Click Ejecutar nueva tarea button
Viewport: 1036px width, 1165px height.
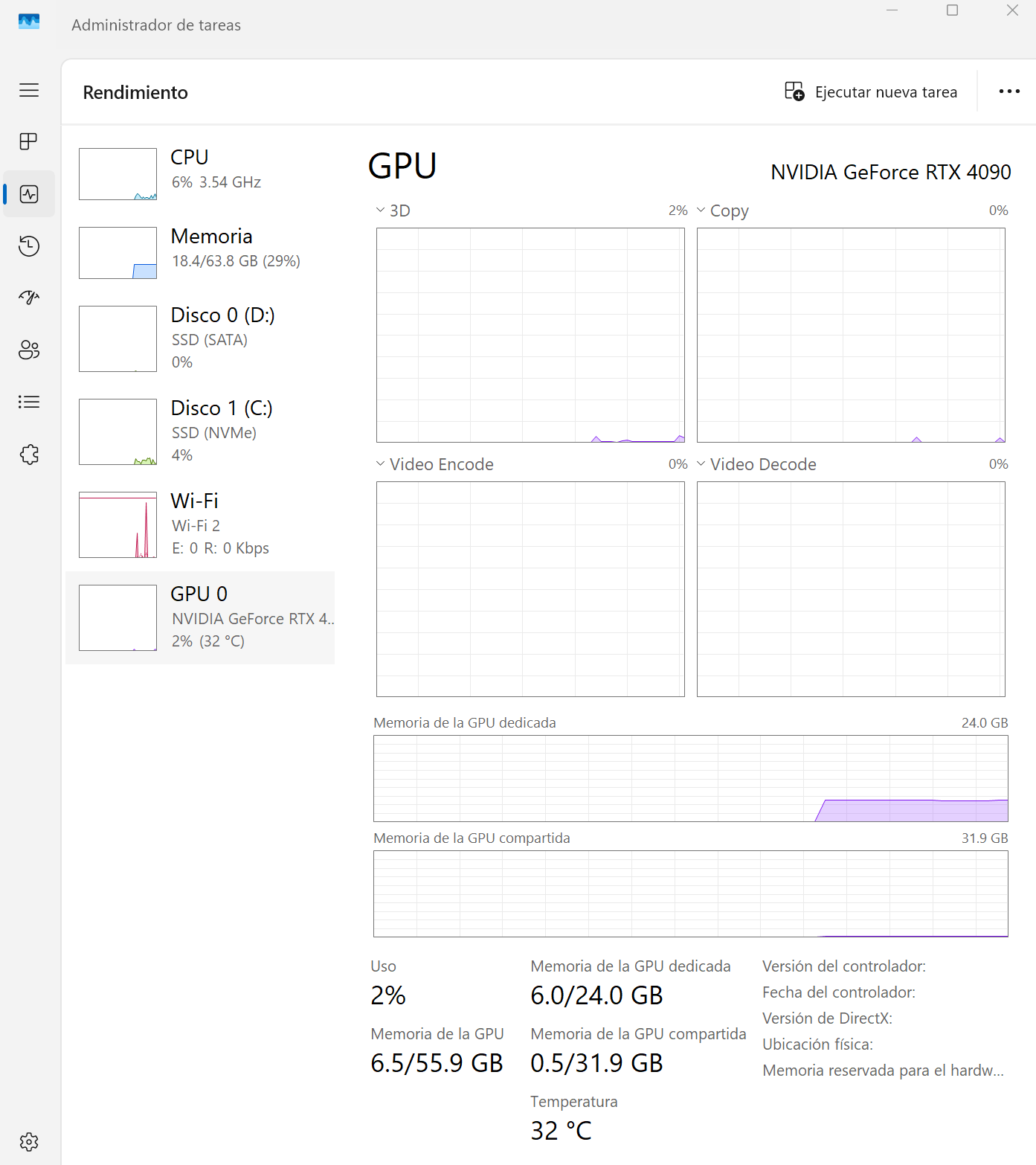pyautogui.click(x=871, y=92)
